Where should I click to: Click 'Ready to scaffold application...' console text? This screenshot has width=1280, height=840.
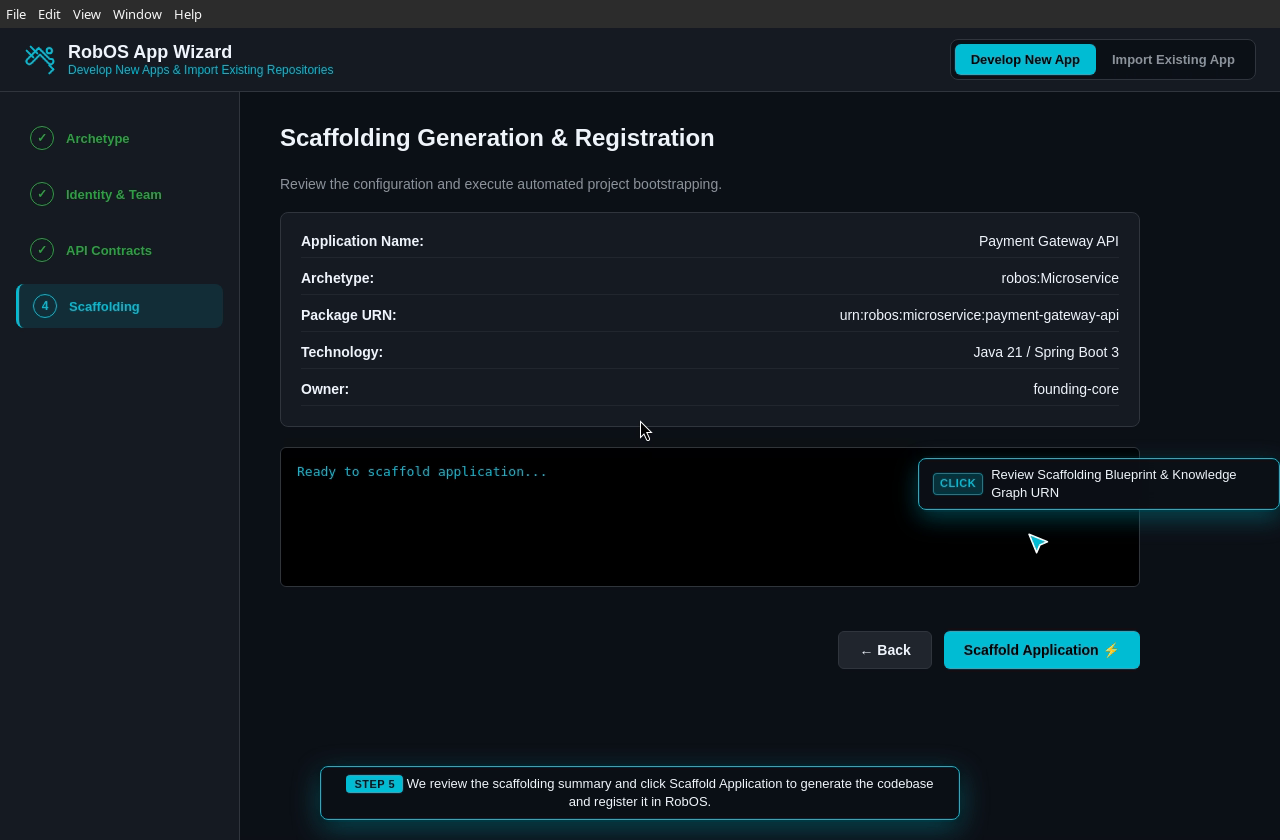(x=422, y=471)
